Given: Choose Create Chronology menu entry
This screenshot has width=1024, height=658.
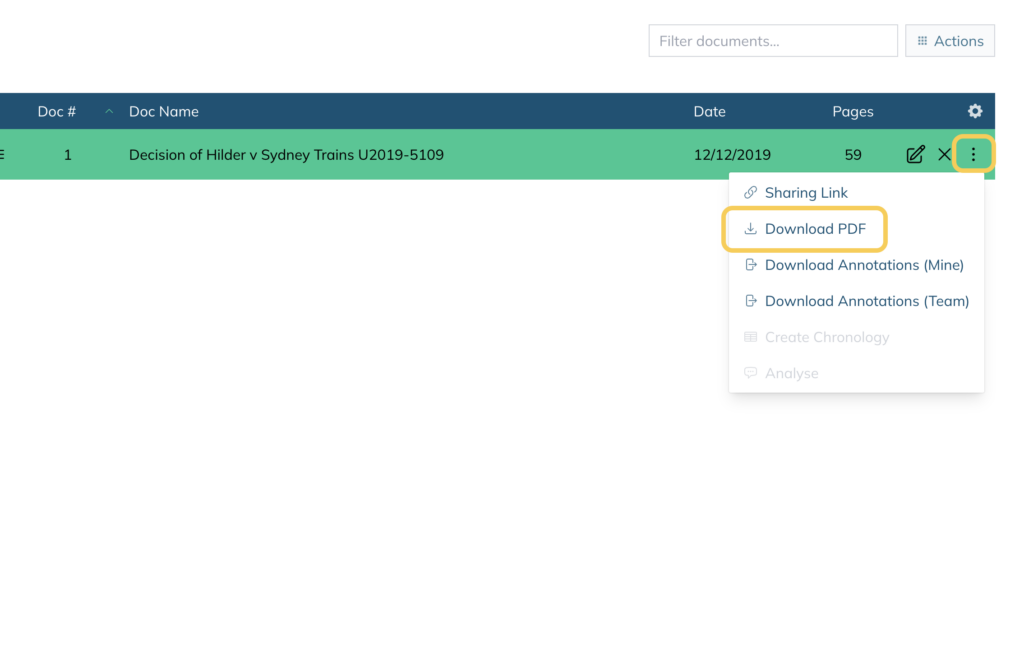Looking at the screenshot, I should click(x=856, y=337).
